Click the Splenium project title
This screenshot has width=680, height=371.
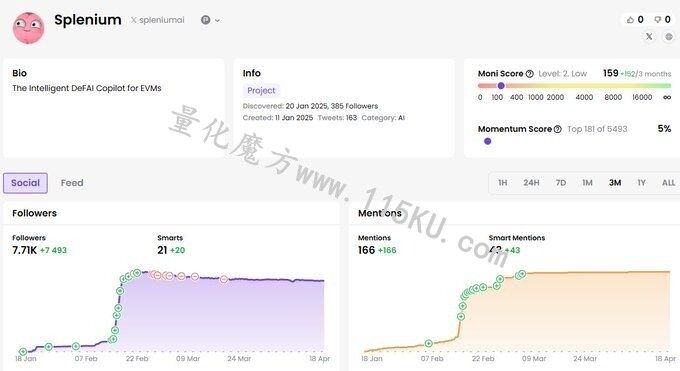click(88, 20)
